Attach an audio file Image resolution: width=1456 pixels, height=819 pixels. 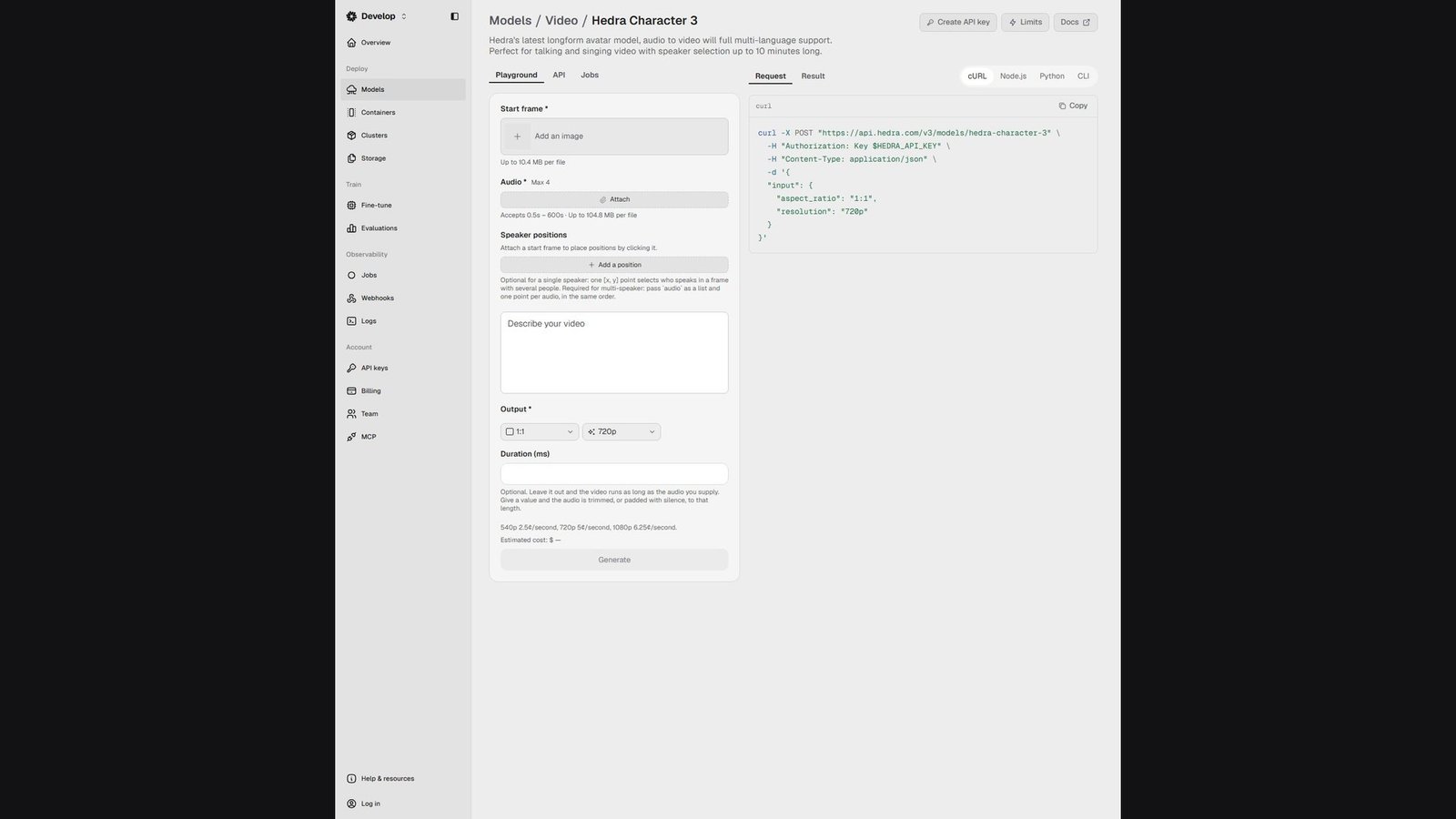(x=614, y=199)
